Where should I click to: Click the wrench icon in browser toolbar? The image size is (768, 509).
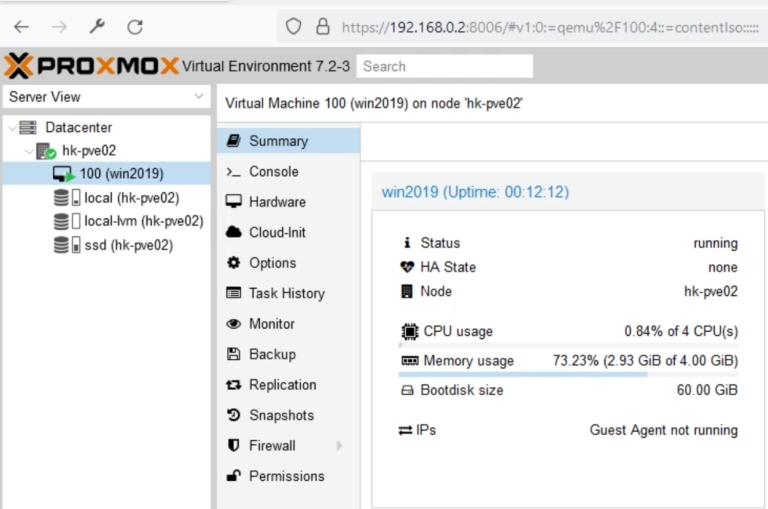click(97, 27)
